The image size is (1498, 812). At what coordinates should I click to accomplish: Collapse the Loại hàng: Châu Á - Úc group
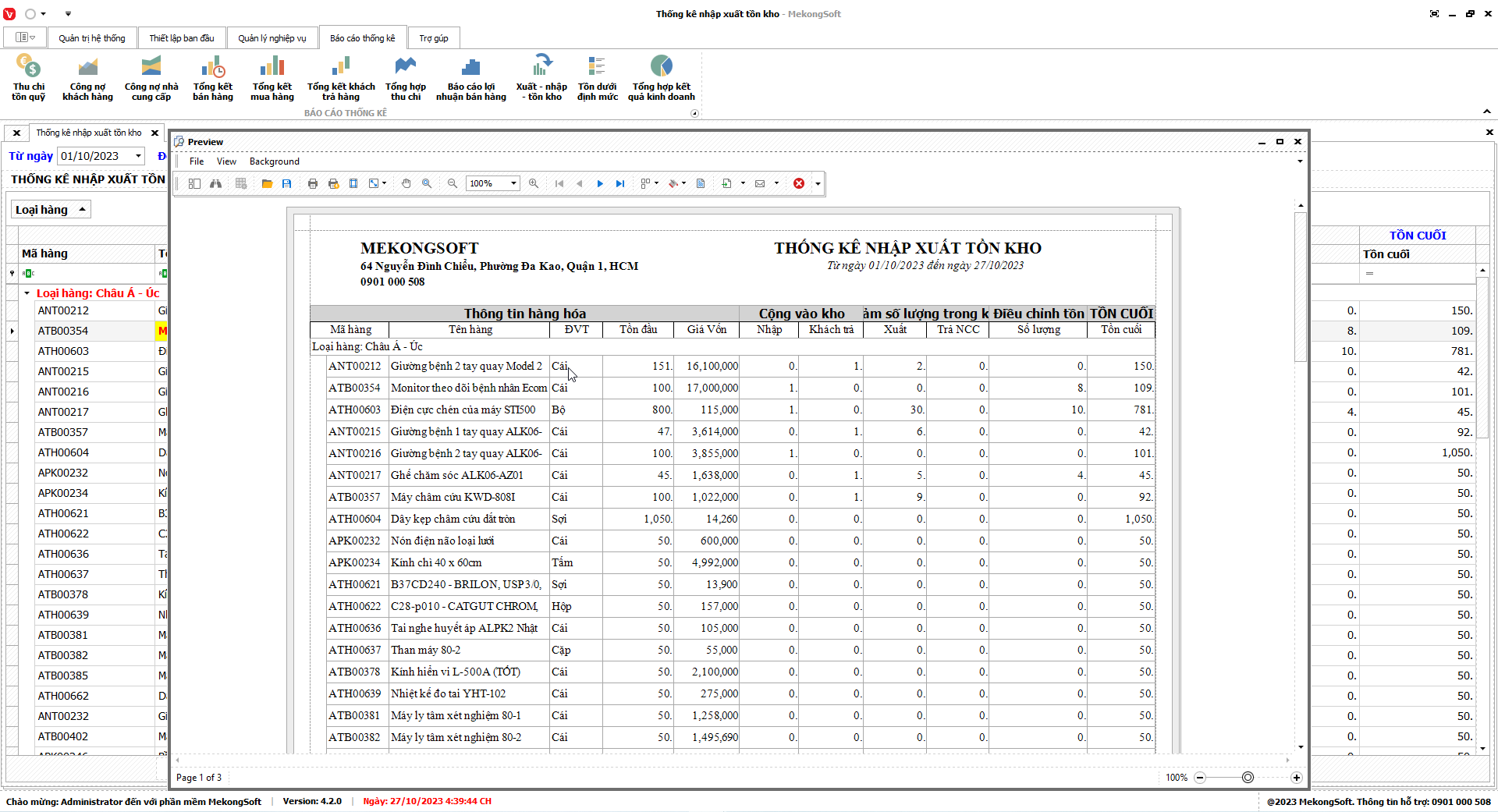(27, 293)
